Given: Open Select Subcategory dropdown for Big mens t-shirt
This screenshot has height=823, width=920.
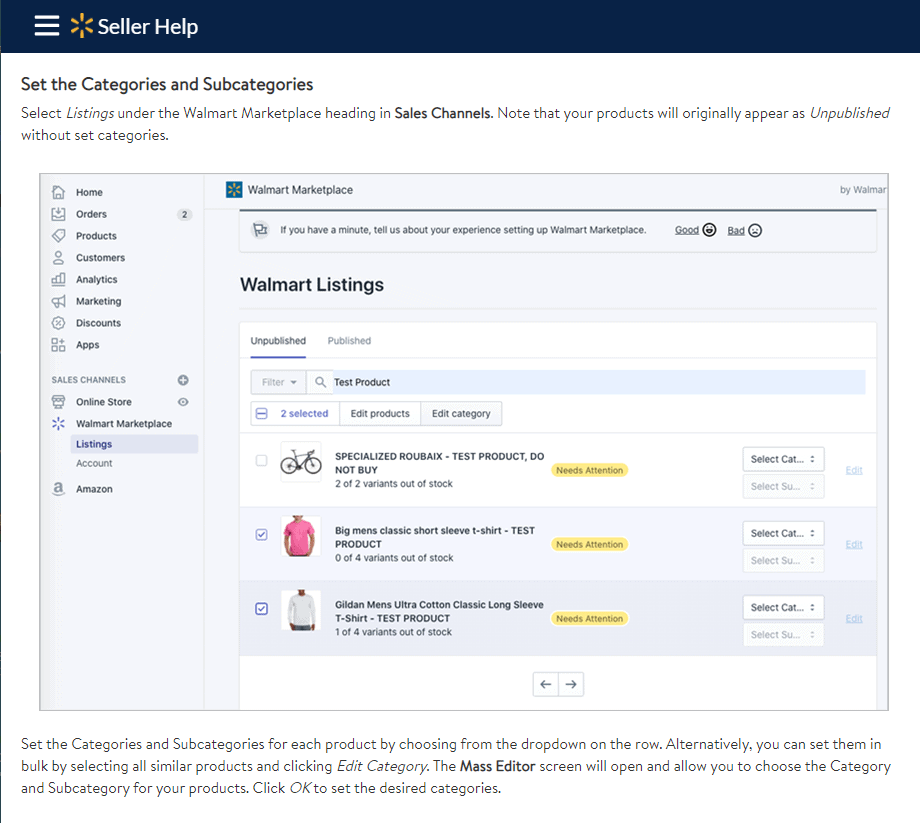Looking at the screenshot, I should point(783,560).
